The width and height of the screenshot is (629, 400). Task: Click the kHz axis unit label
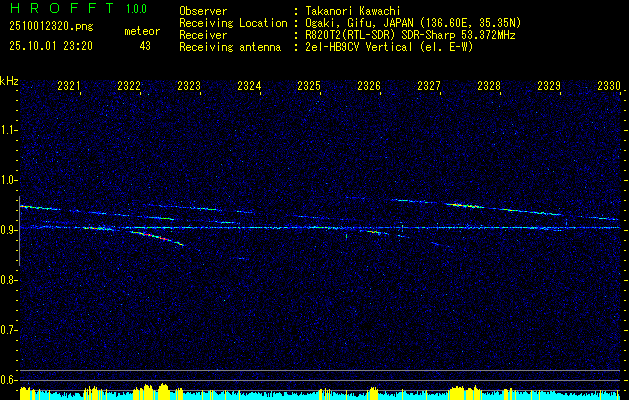point(9,81)
